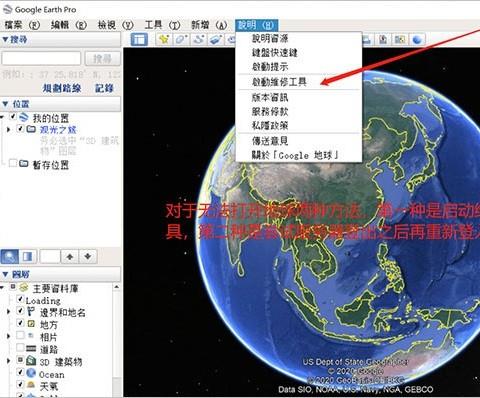Click the 規劃路線 link

62,88
